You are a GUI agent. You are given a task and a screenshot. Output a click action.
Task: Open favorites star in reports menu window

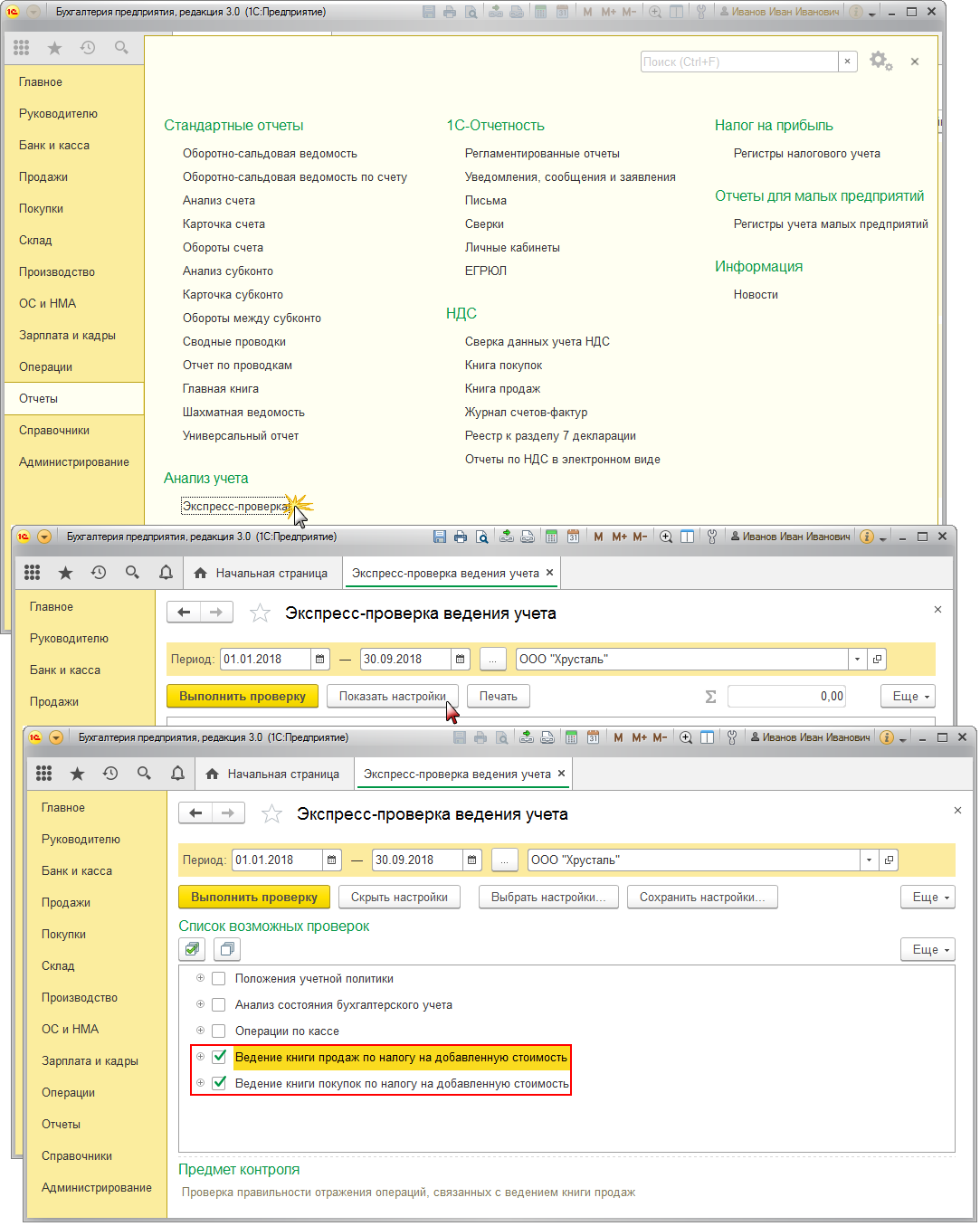pos(54,47)
